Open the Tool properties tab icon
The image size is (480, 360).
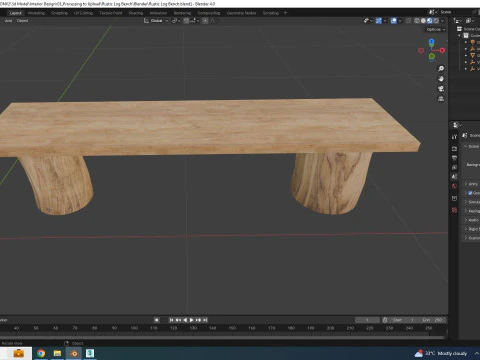[x=454, y=137]
